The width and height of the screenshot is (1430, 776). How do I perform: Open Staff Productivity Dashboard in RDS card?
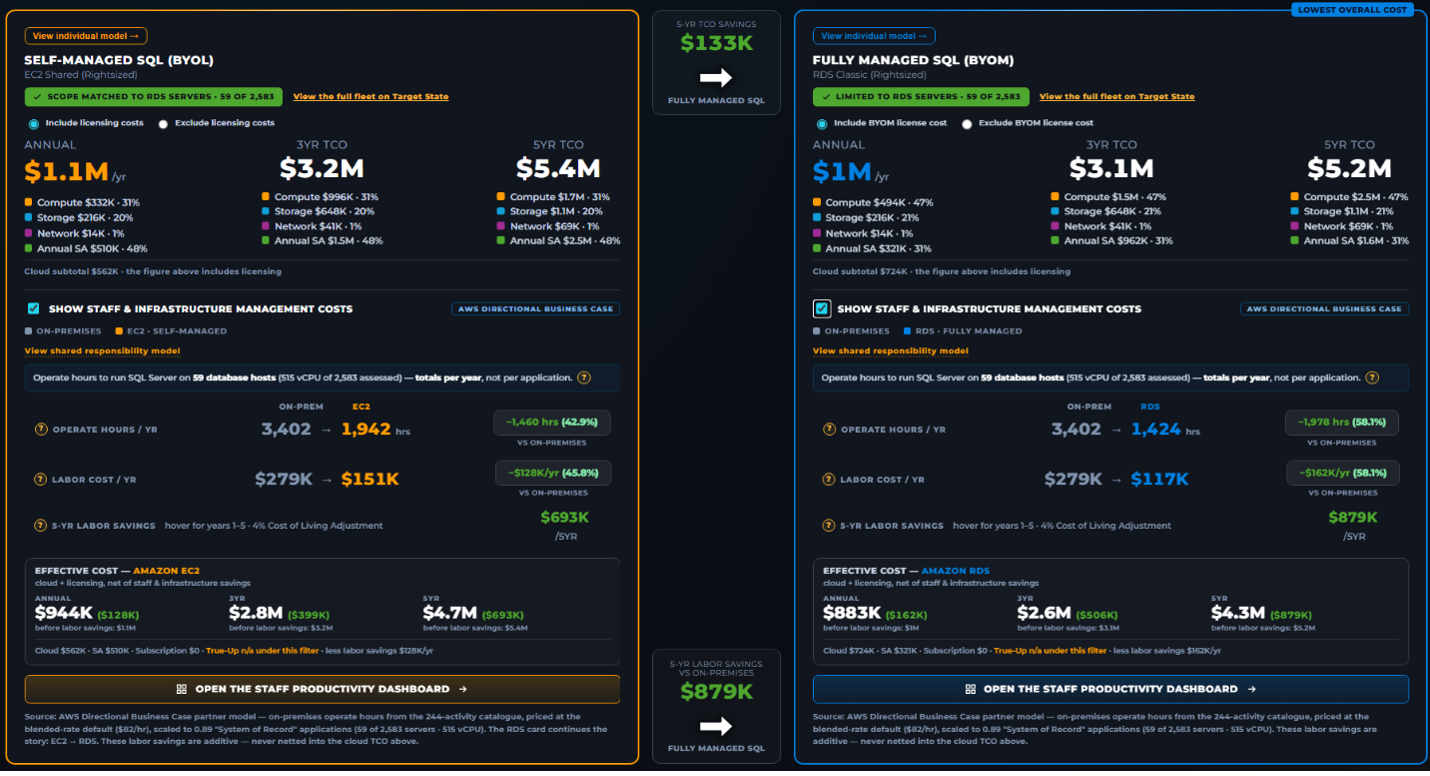click(1111, 689)
